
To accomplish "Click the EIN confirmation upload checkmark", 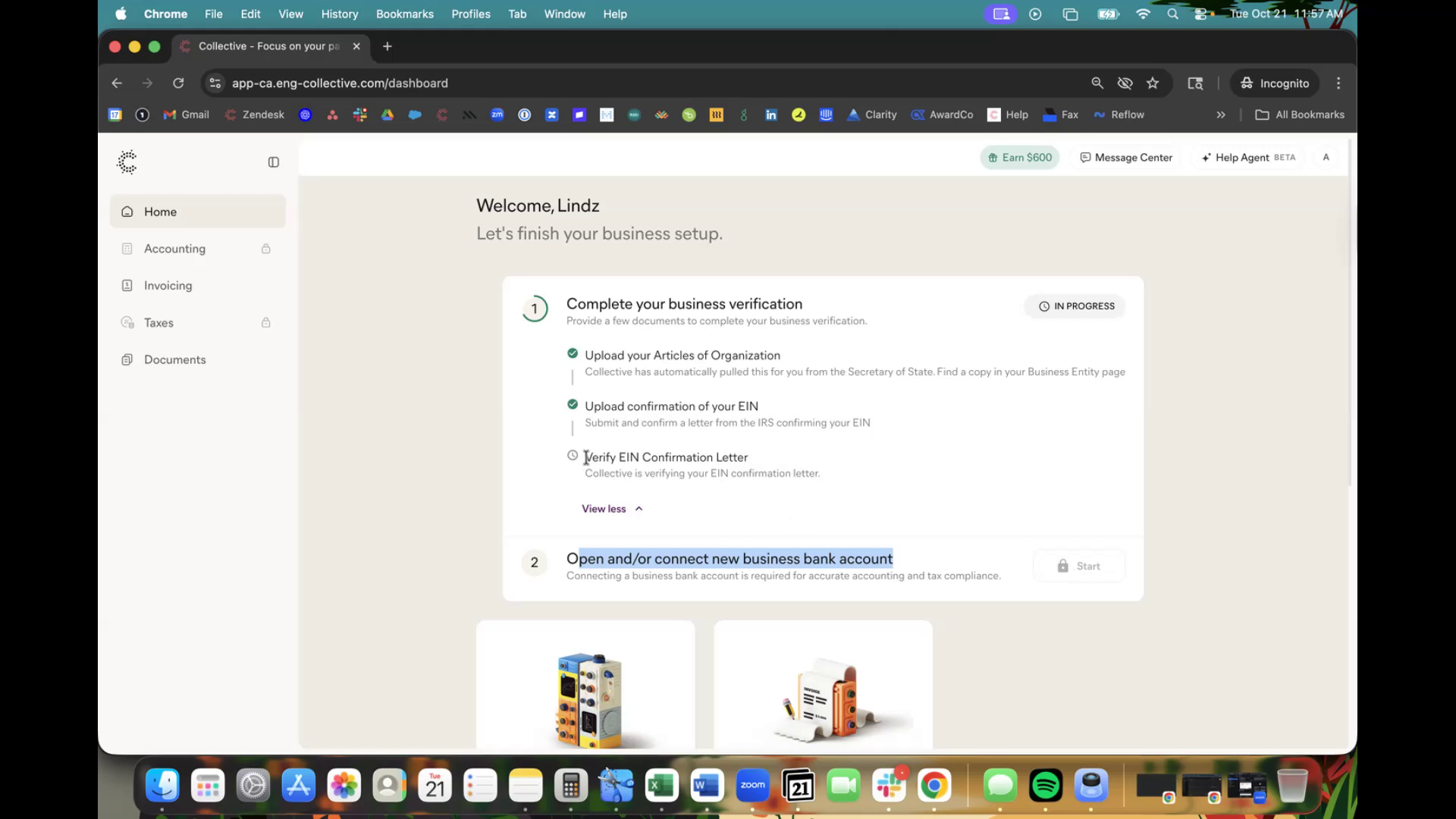I will [x=573, y=404].
